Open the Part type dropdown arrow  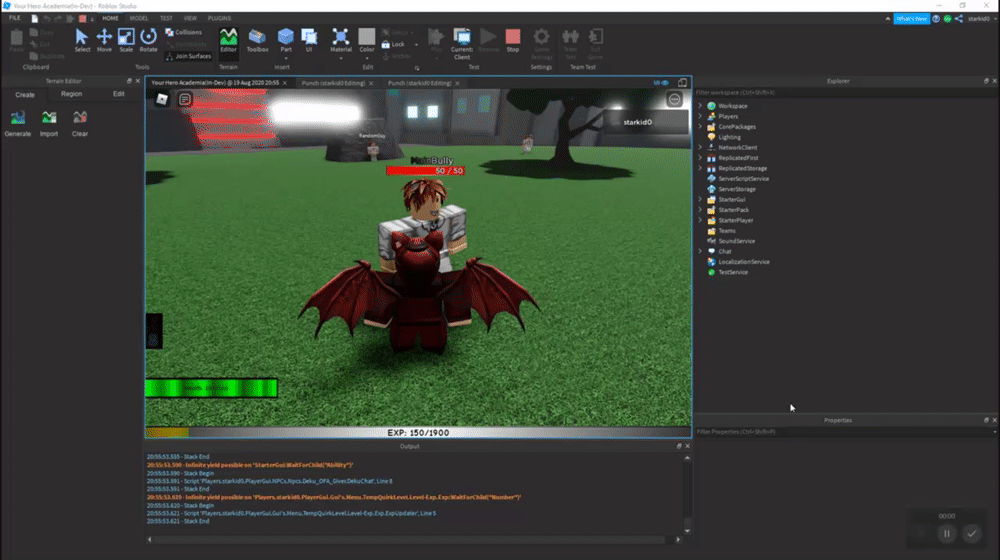point(286,58)
